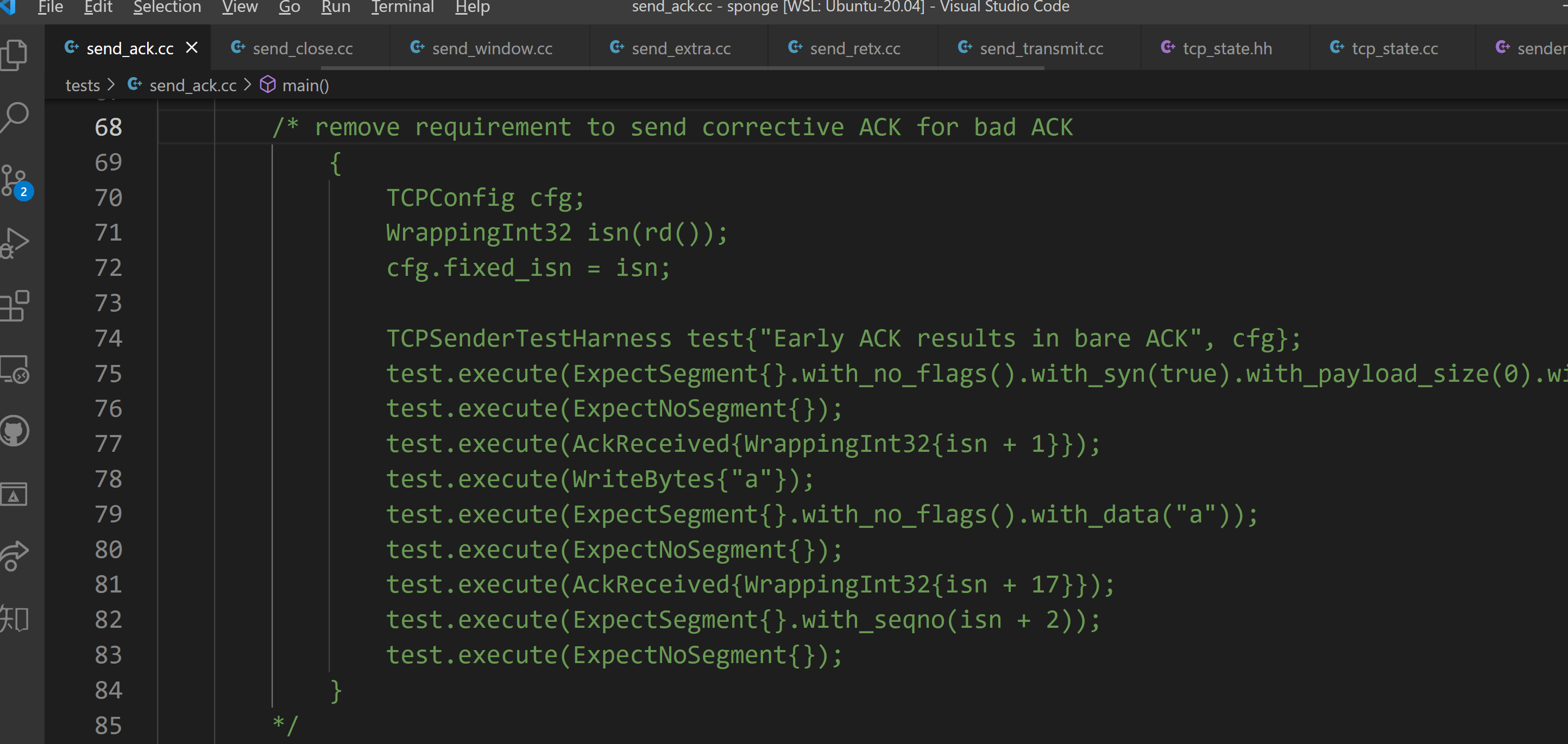Open the Extensions view icon

15,306
